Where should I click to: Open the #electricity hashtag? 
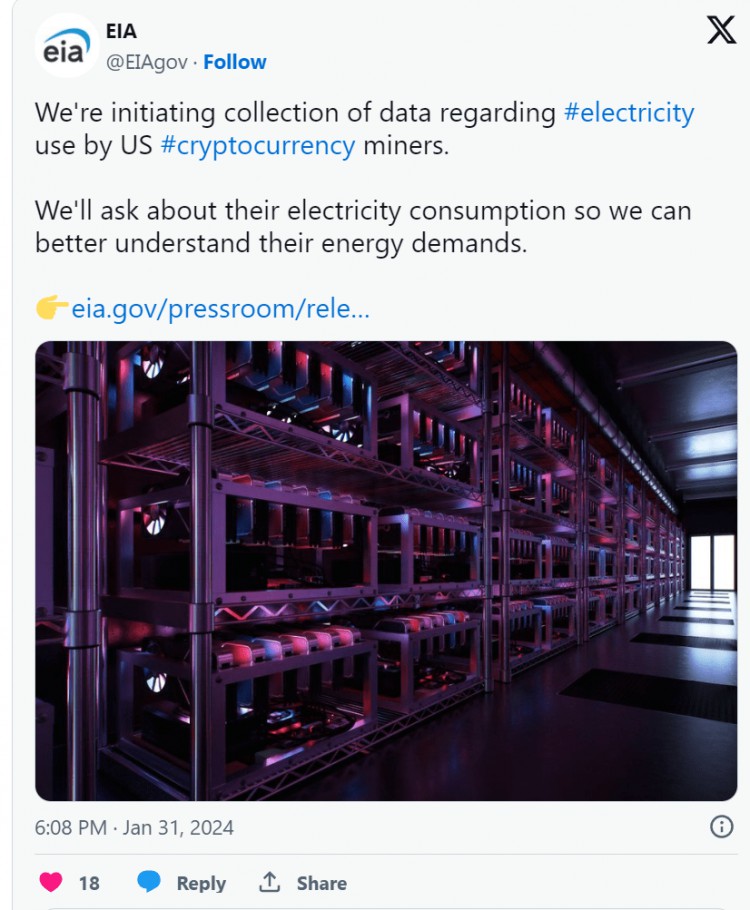coord(629,113)
